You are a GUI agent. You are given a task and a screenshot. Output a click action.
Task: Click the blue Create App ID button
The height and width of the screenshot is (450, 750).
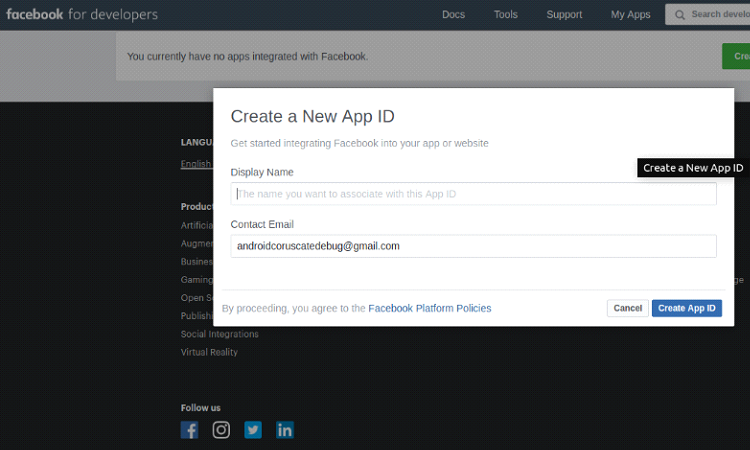tap(687, 308)
